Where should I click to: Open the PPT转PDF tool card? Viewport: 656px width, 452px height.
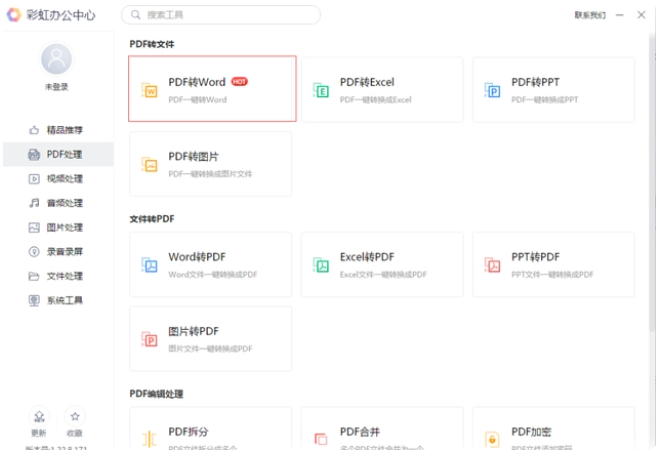pos(554,265)
